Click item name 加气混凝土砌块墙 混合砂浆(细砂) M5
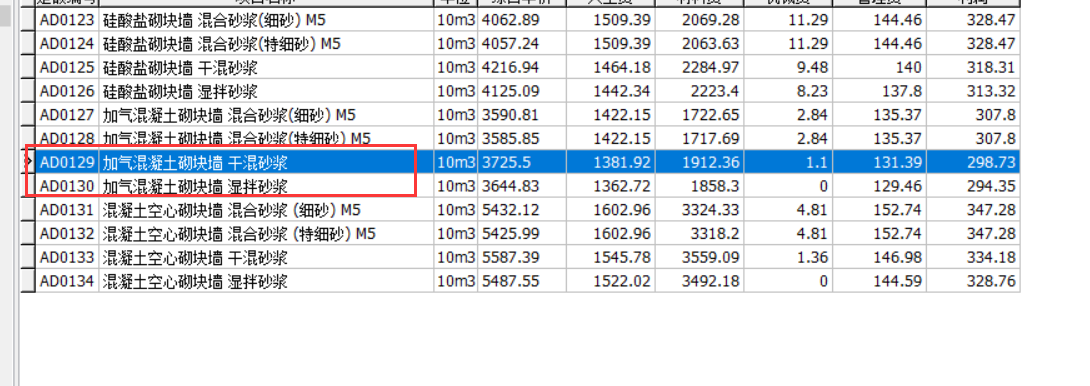This screenshot has width=1090, height=386. point(229,115)
